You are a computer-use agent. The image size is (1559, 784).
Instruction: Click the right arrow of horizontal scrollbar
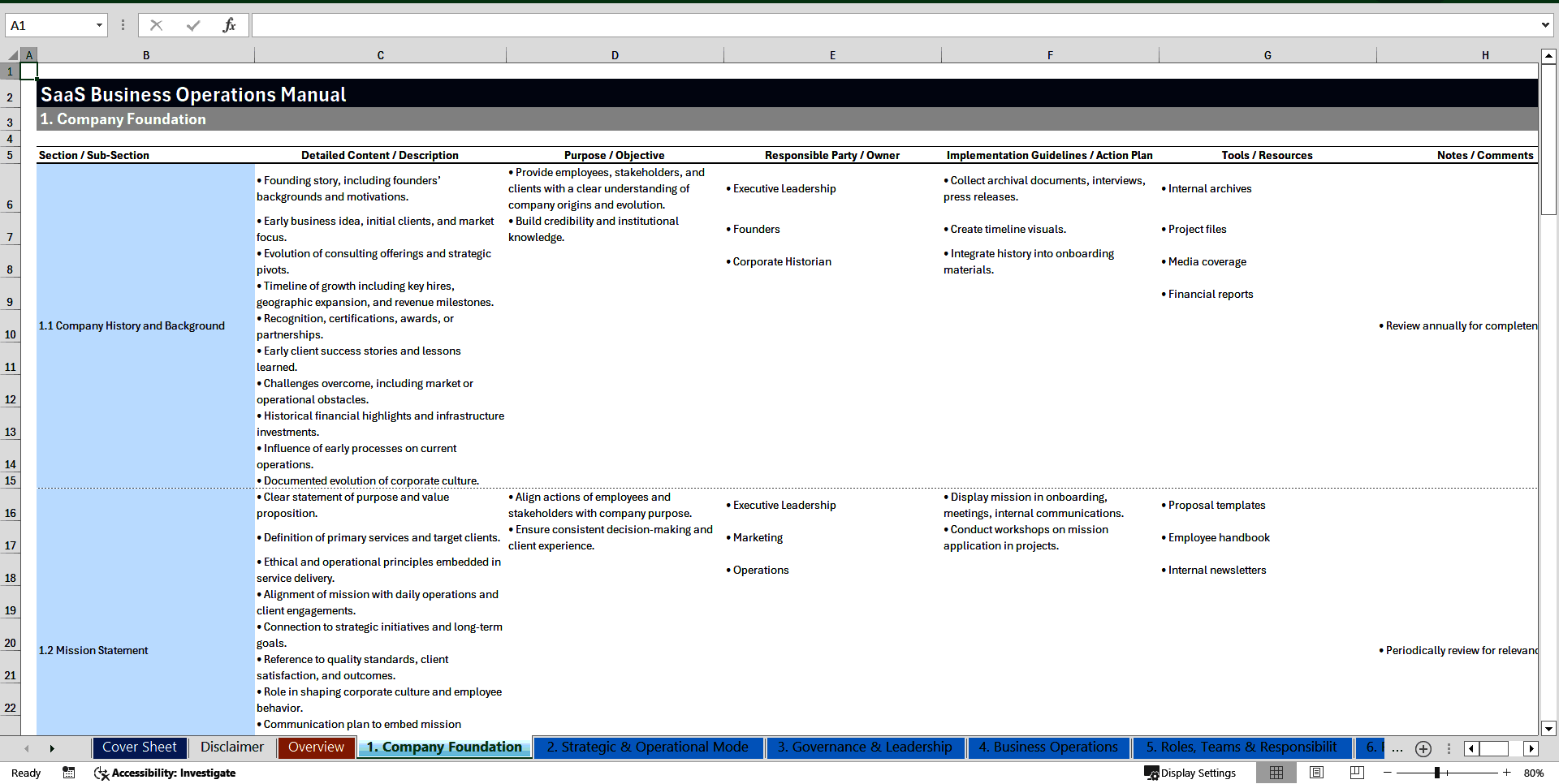(x=1531, y=748)
